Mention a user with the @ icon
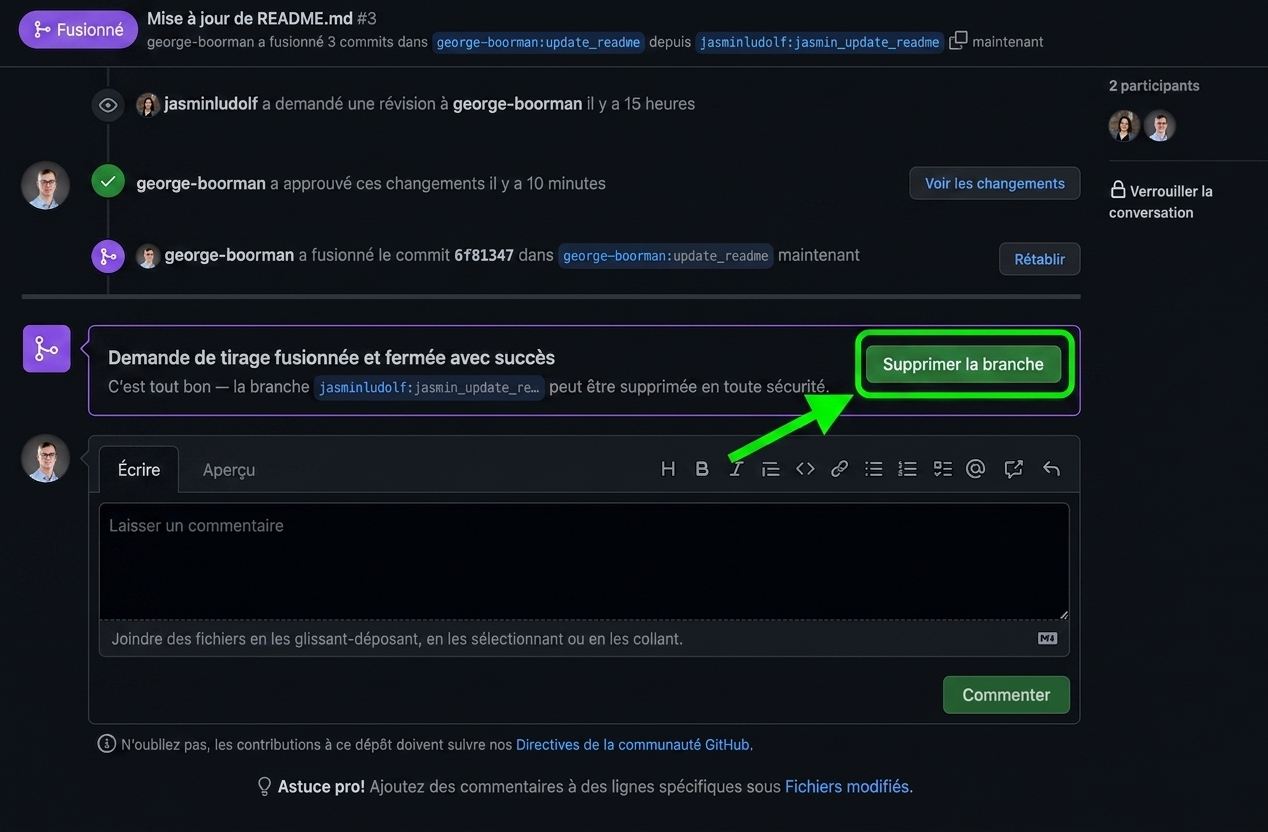The width and height of the screenshot is (1268, 832). pyautogui.click(x=976, y=468)
